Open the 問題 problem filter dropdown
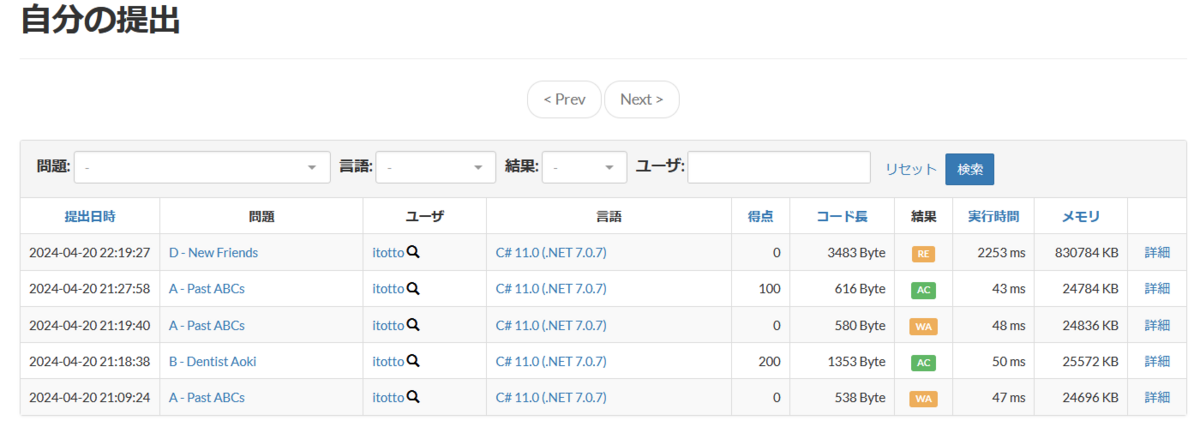Viewport: 1200px width, 427px height. click(202, 167)
